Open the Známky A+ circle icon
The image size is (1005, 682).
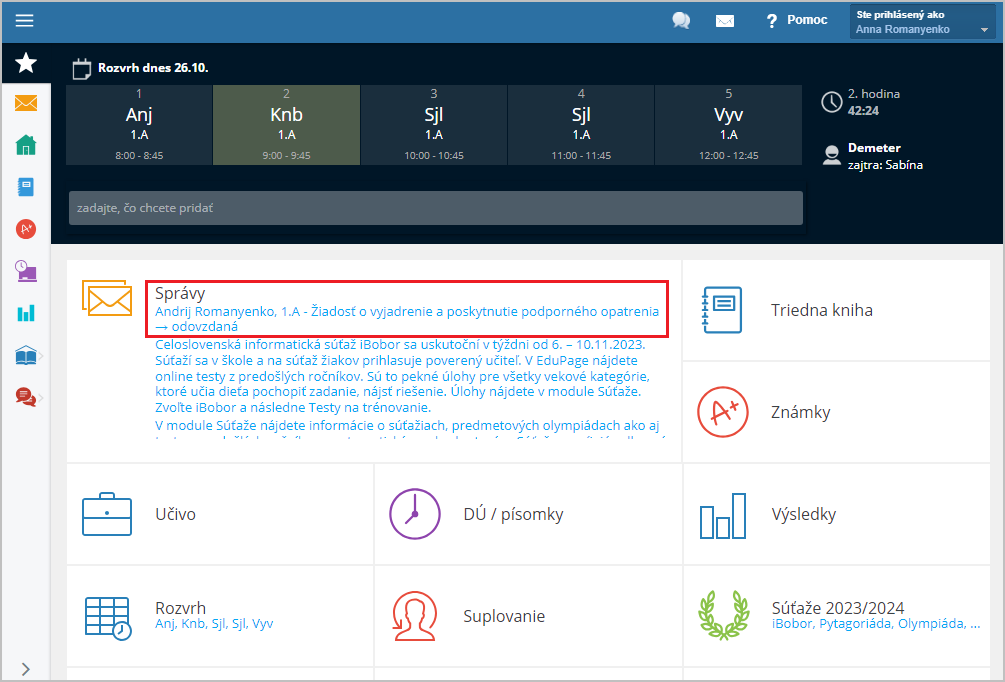click(x=722, y=412)
